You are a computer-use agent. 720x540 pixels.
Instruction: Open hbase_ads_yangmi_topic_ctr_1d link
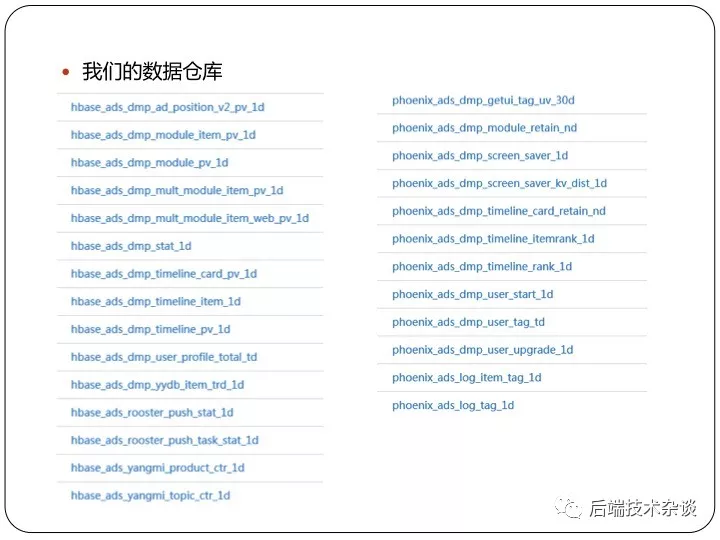(150, 496)
